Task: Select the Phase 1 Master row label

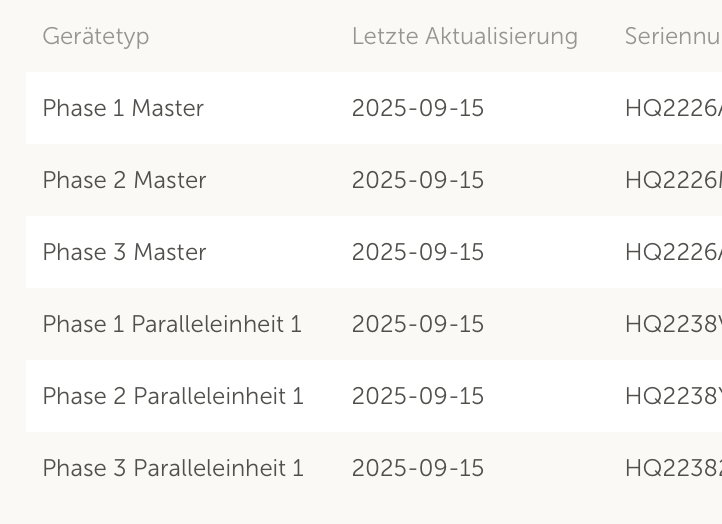Action: pyautogui.click(x=123, y=108)
